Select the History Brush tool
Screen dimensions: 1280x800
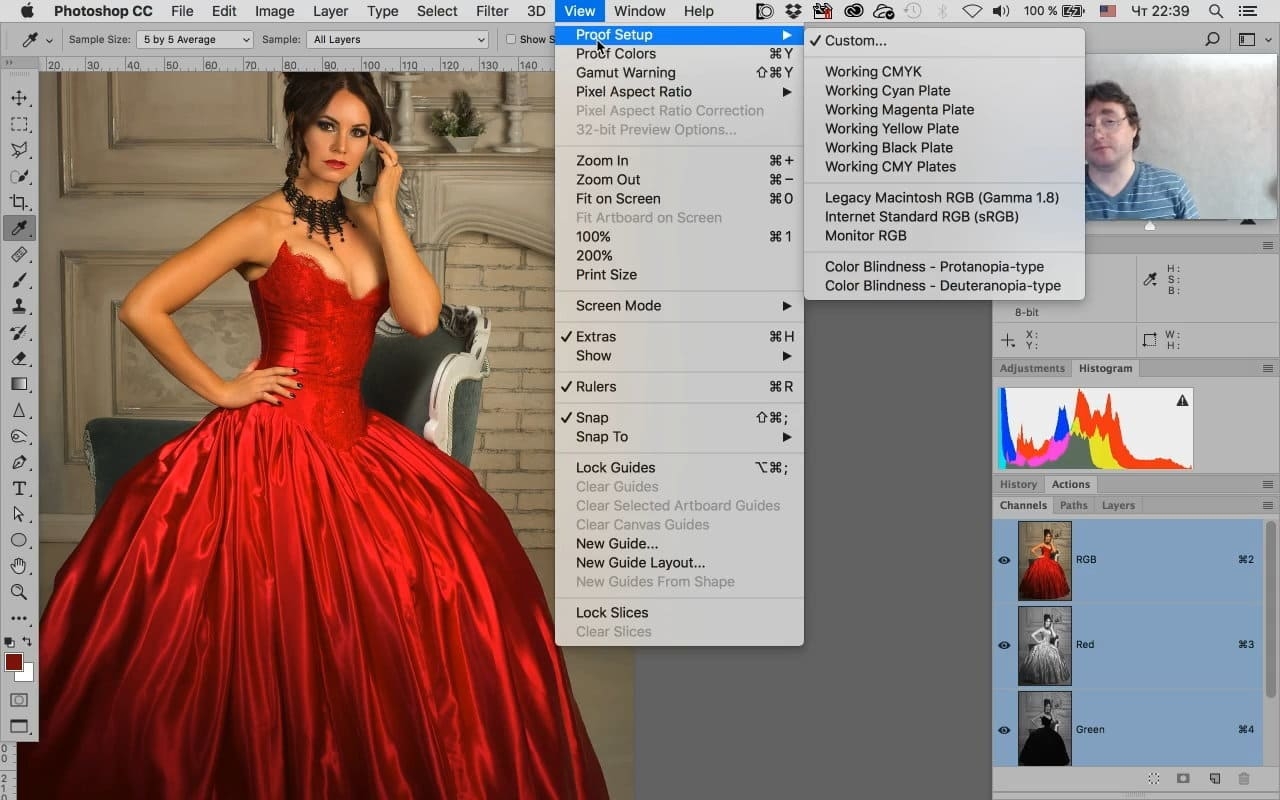19,332
